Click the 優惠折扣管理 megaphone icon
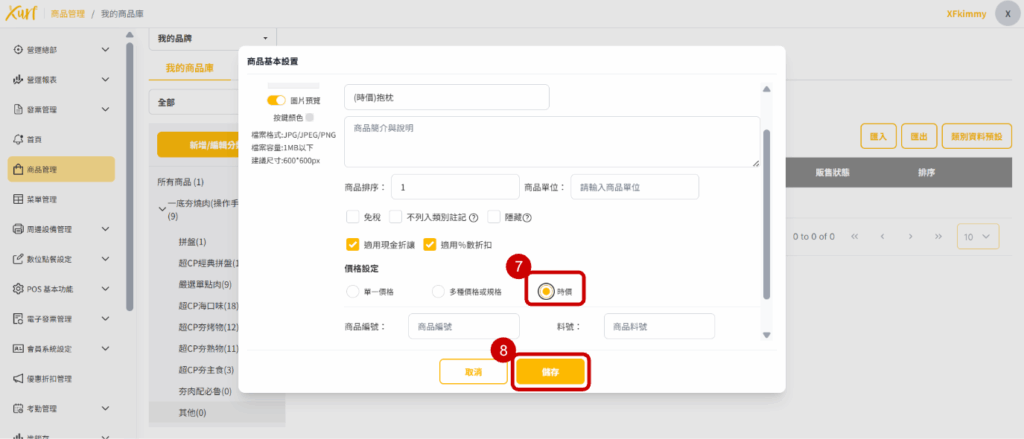The height and width of the screenshot is (439, 1024). pyautogui.click(x=18, y=379)
